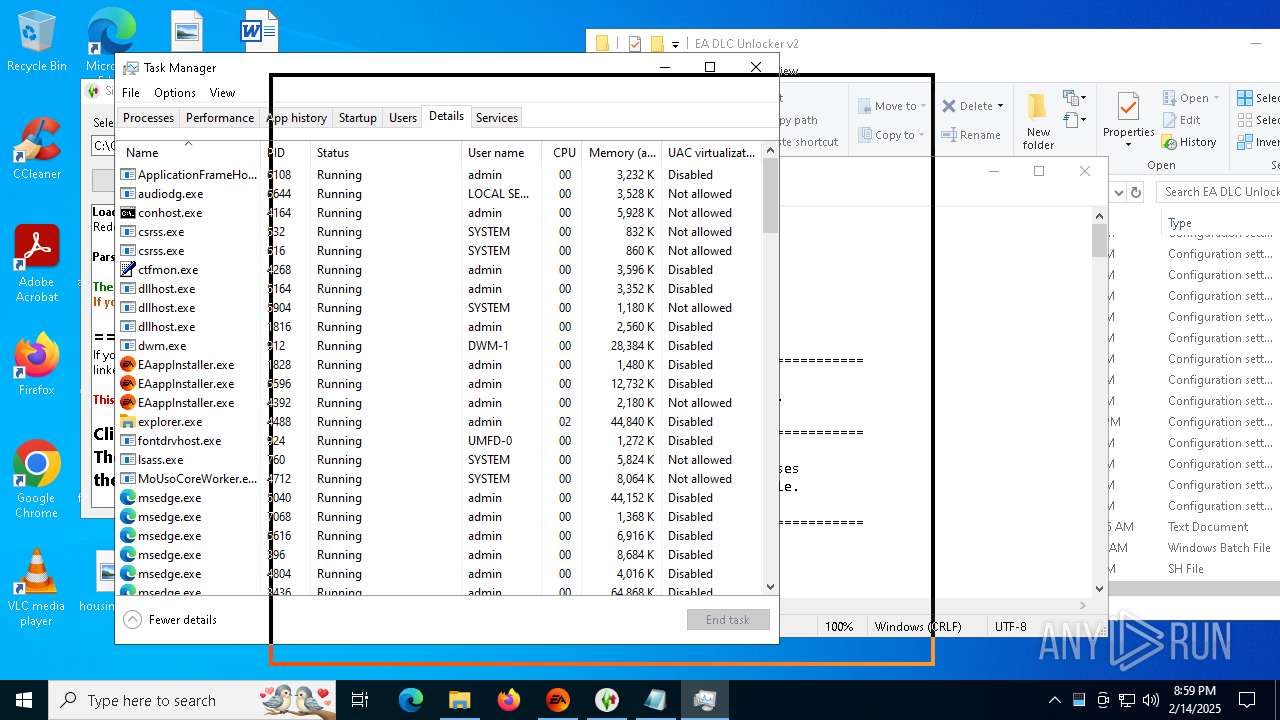The height and width of the screenshot is (720, 1280).
Task: Open VLC media player desktop shortcut
Action: (x=36, y=588)
